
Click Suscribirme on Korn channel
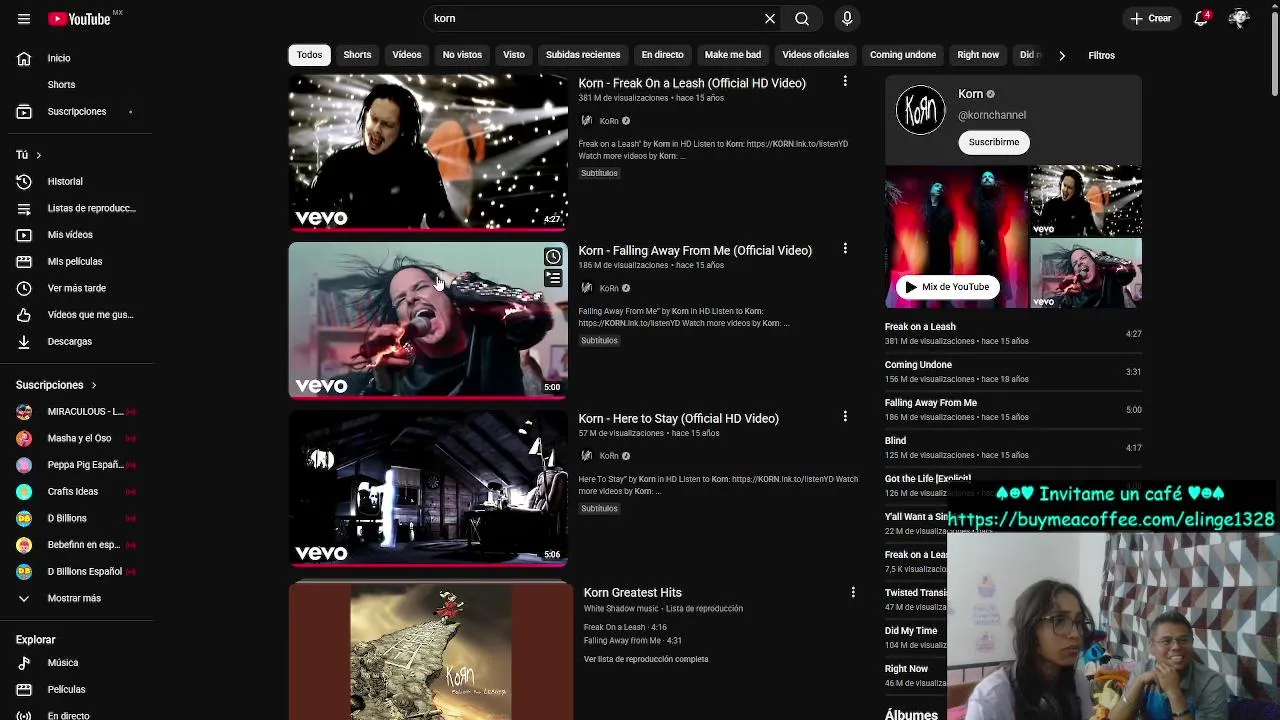click(x=993, y=142)
